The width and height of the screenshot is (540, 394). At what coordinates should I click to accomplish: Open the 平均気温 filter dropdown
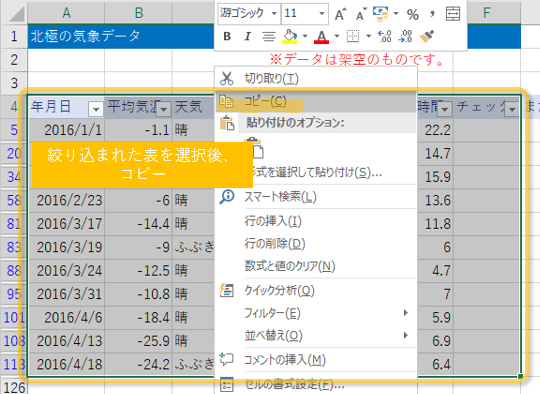tap(164, 109)
